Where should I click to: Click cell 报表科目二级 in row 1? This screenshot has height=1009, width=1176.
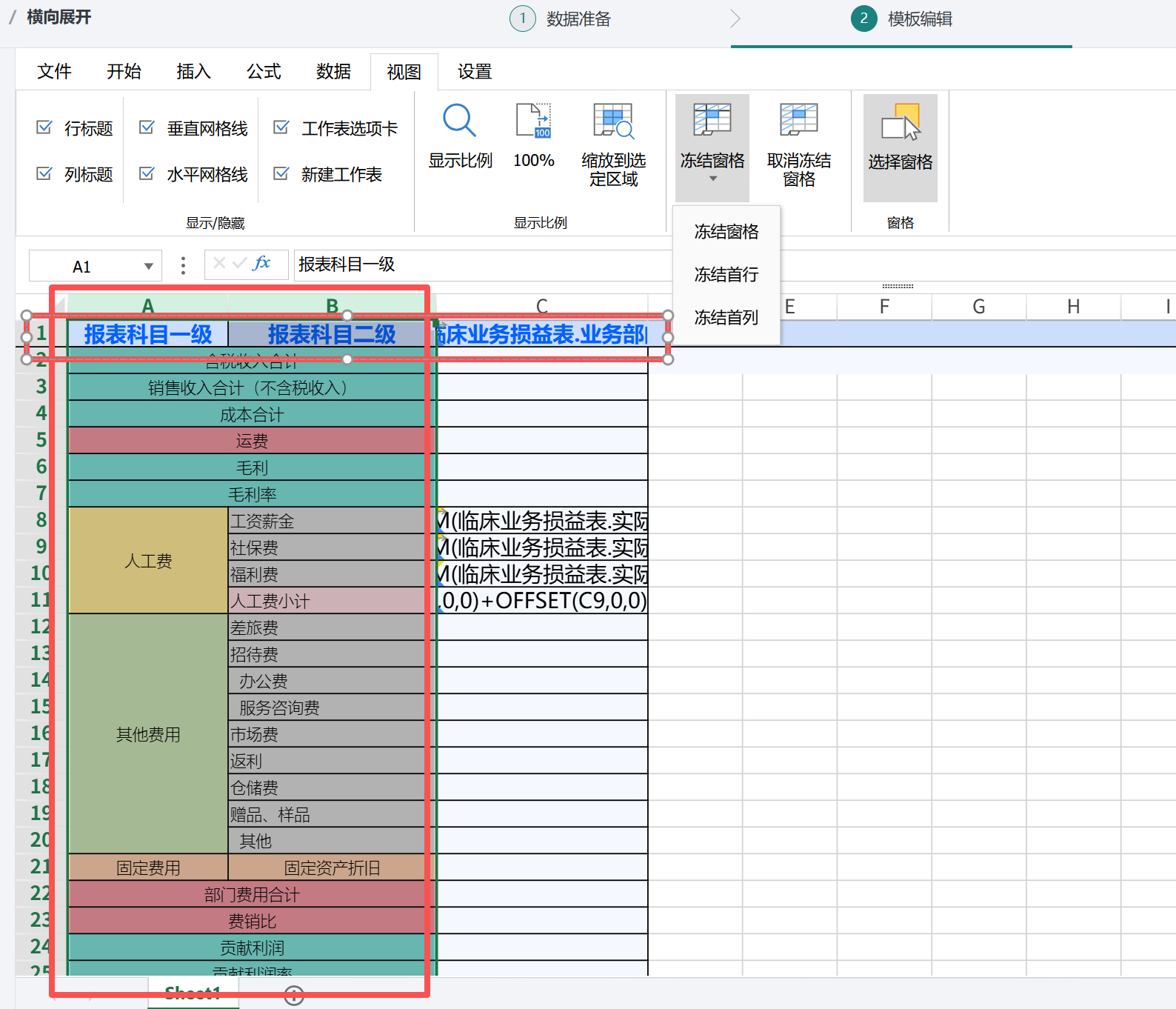click(332, 334)
